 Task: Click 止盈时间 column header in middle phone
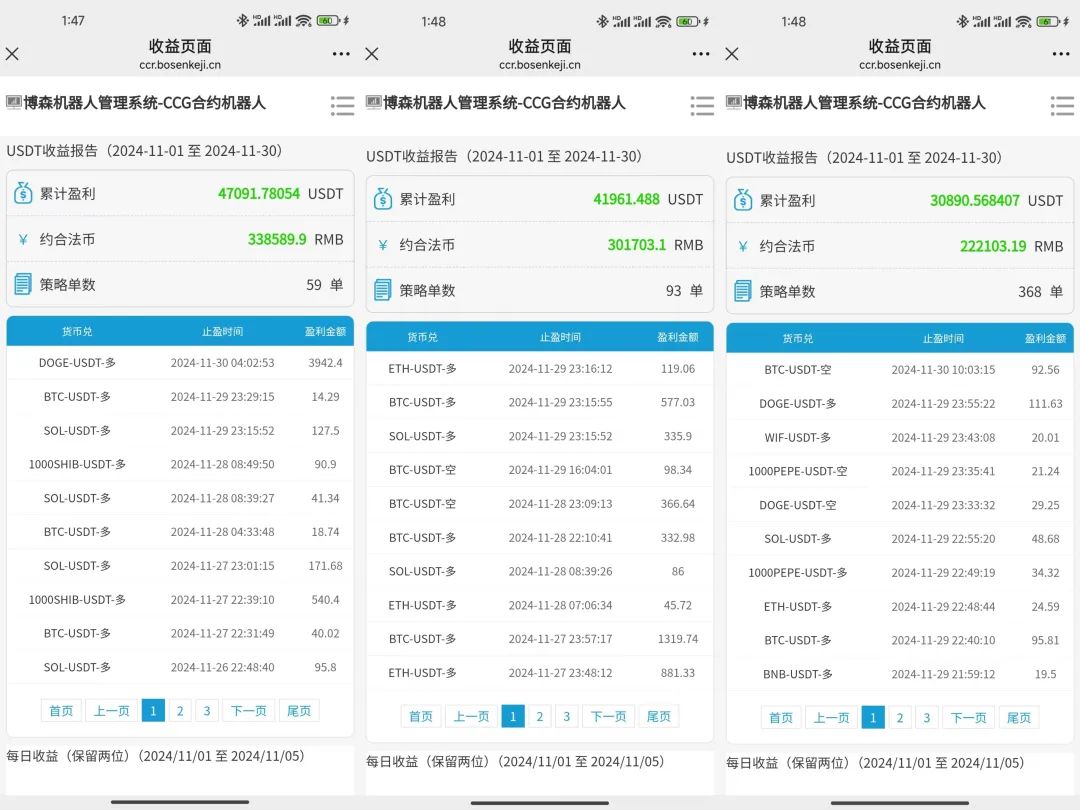(560, 337)
